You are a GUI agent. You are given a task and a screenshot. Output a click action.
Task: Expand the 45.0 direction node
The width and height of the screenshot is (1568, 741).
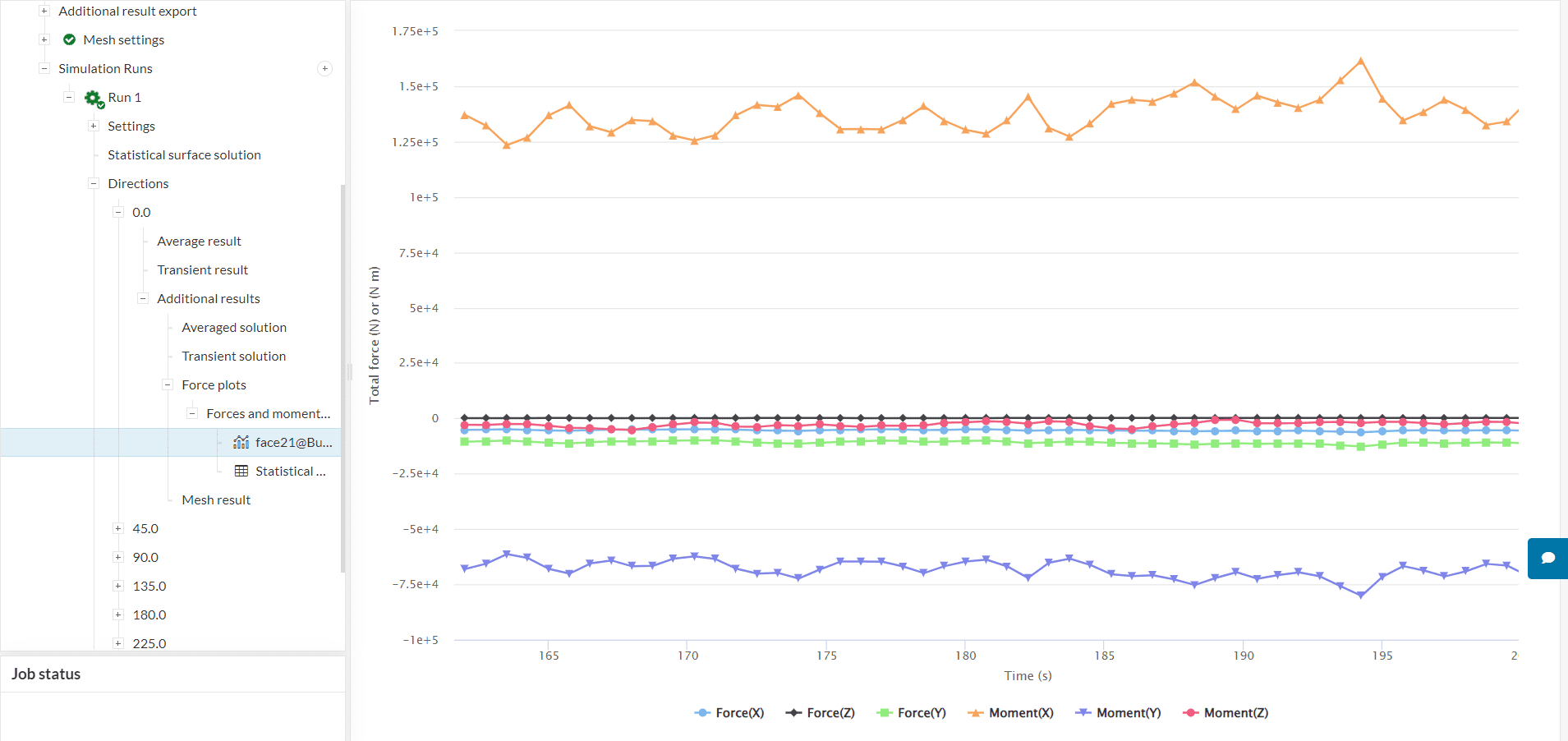pos(118,529)
